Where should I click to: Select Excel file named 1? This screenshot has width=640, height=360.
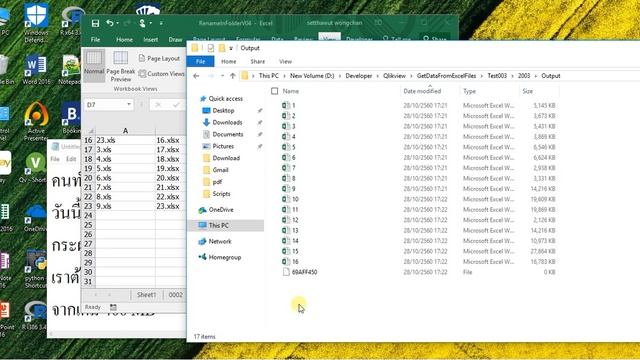[289, 105]
